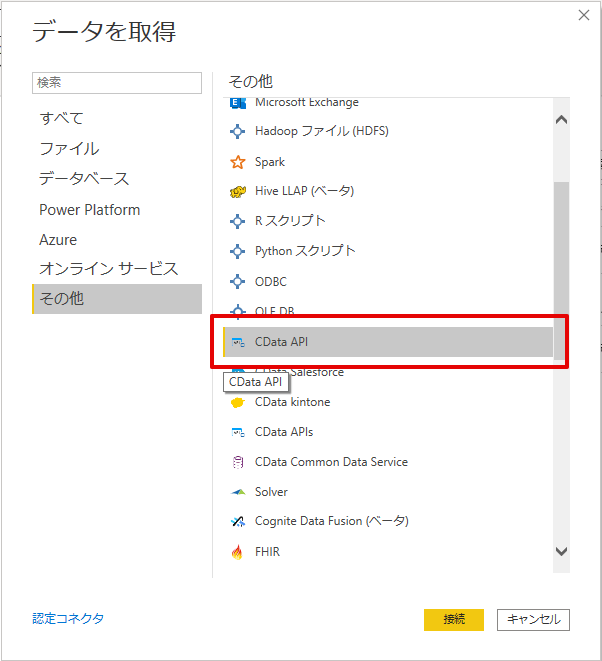Select the CData Common Data Service entry

(388, 462)
